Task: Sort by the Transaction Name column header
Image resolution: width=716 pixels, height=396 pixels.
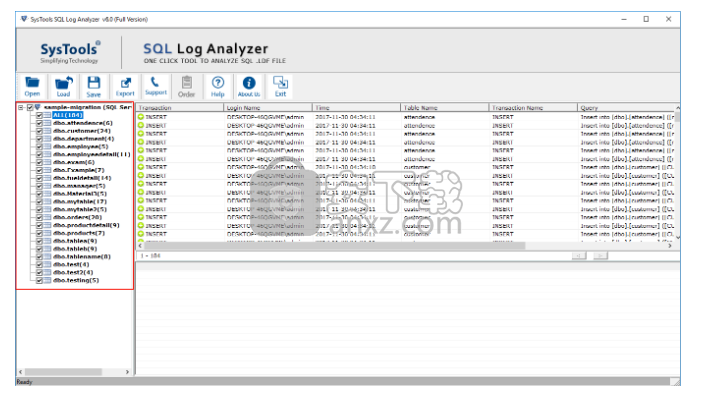Action: point(533,108)
